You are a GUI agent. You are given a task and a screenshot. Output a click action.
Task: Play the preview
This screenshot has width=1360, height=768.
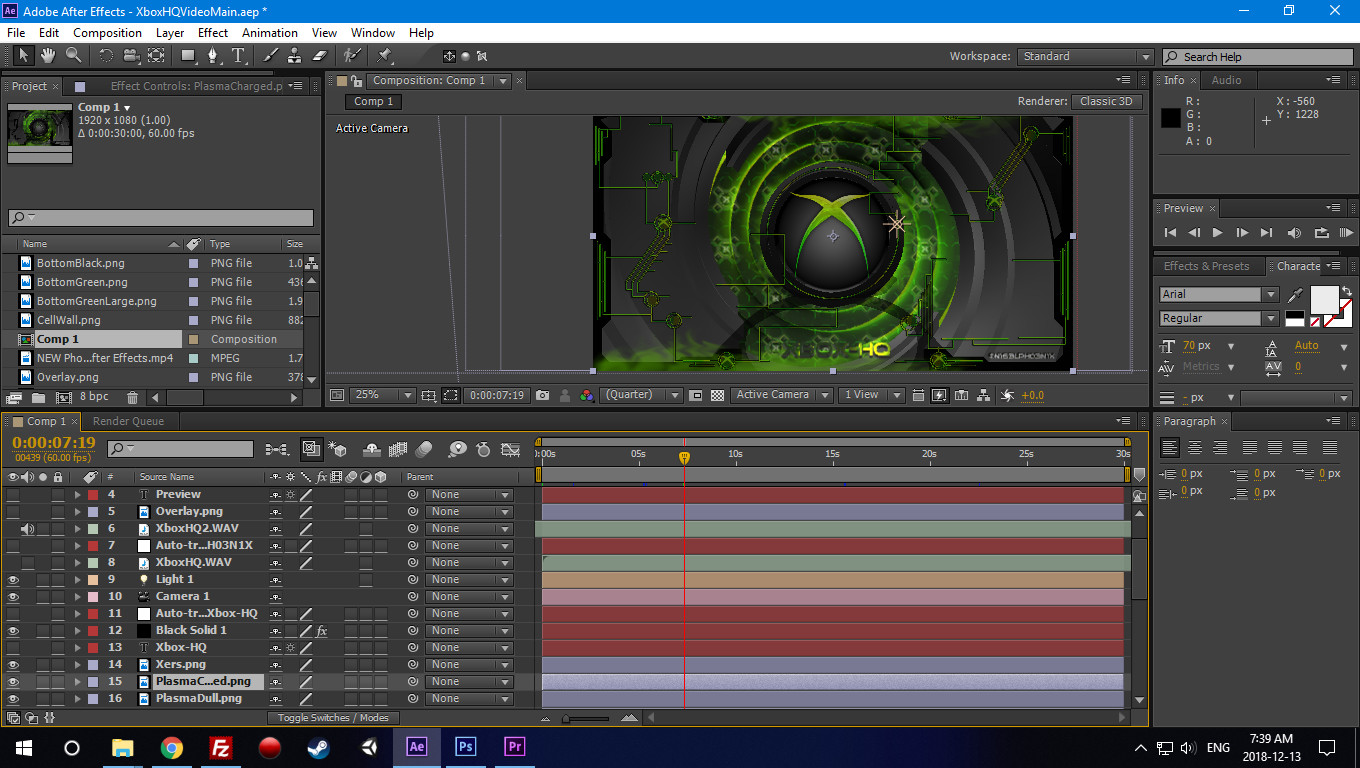(x=1217, y=232)
